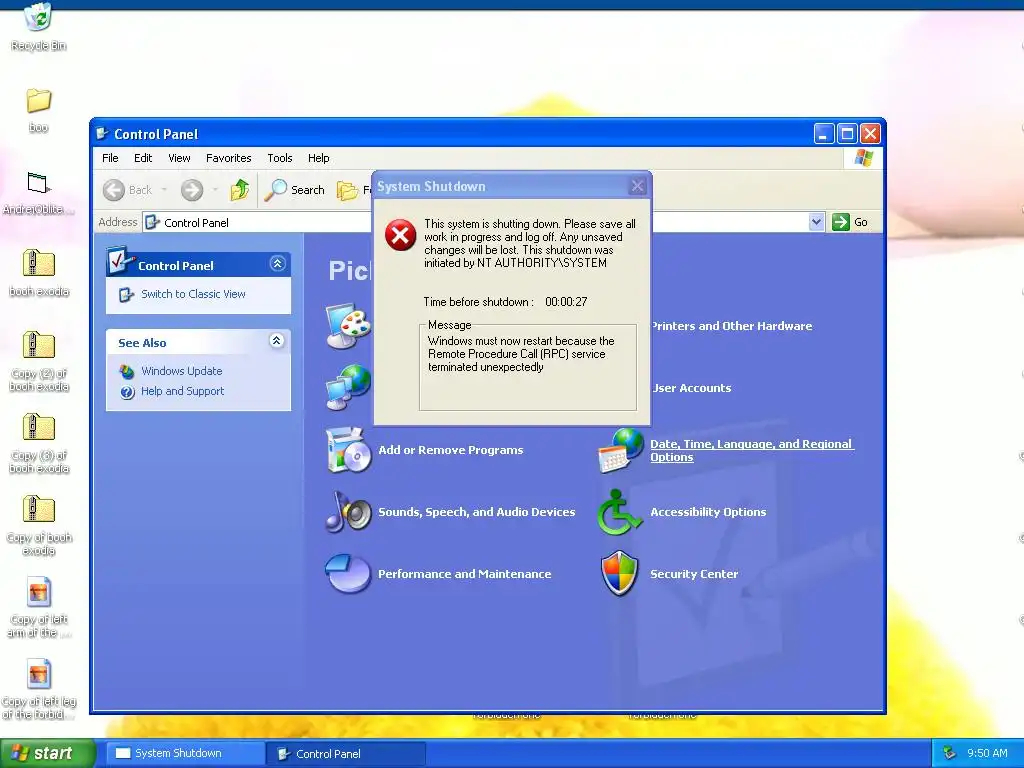The width and height of the screenshot is (1024, 768).
Task: Close the System Shutdown dialog
Action: [637, 187]
